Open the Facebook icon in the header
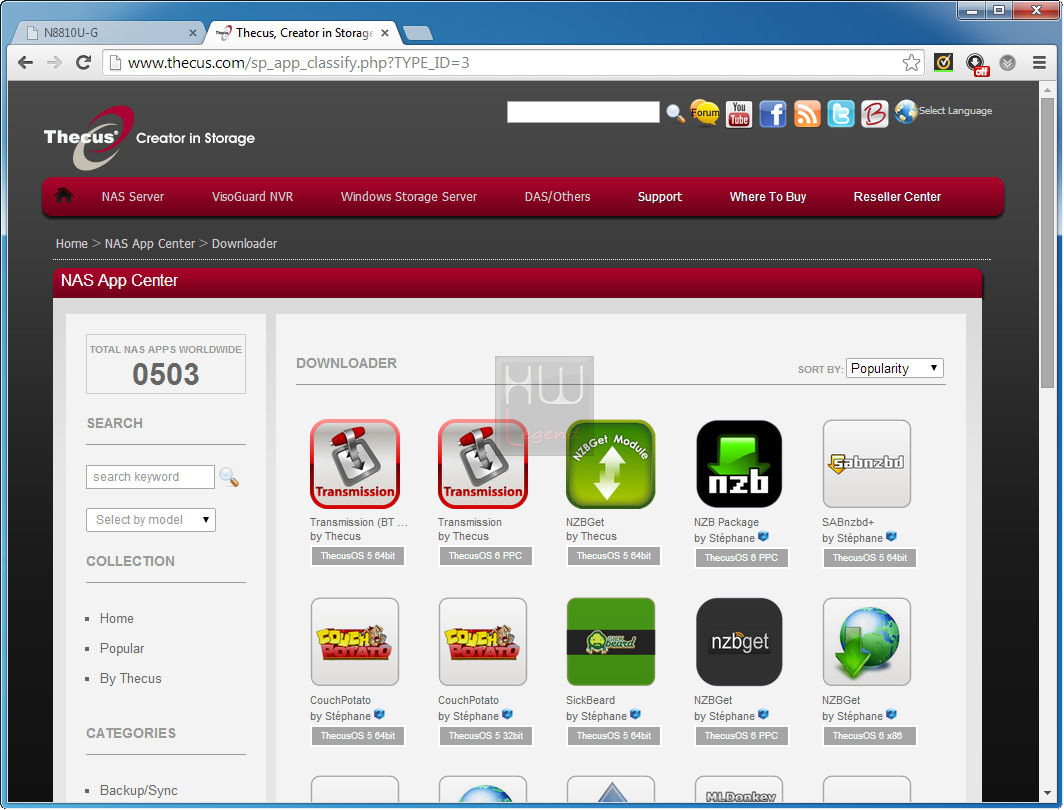 point(773,114)
